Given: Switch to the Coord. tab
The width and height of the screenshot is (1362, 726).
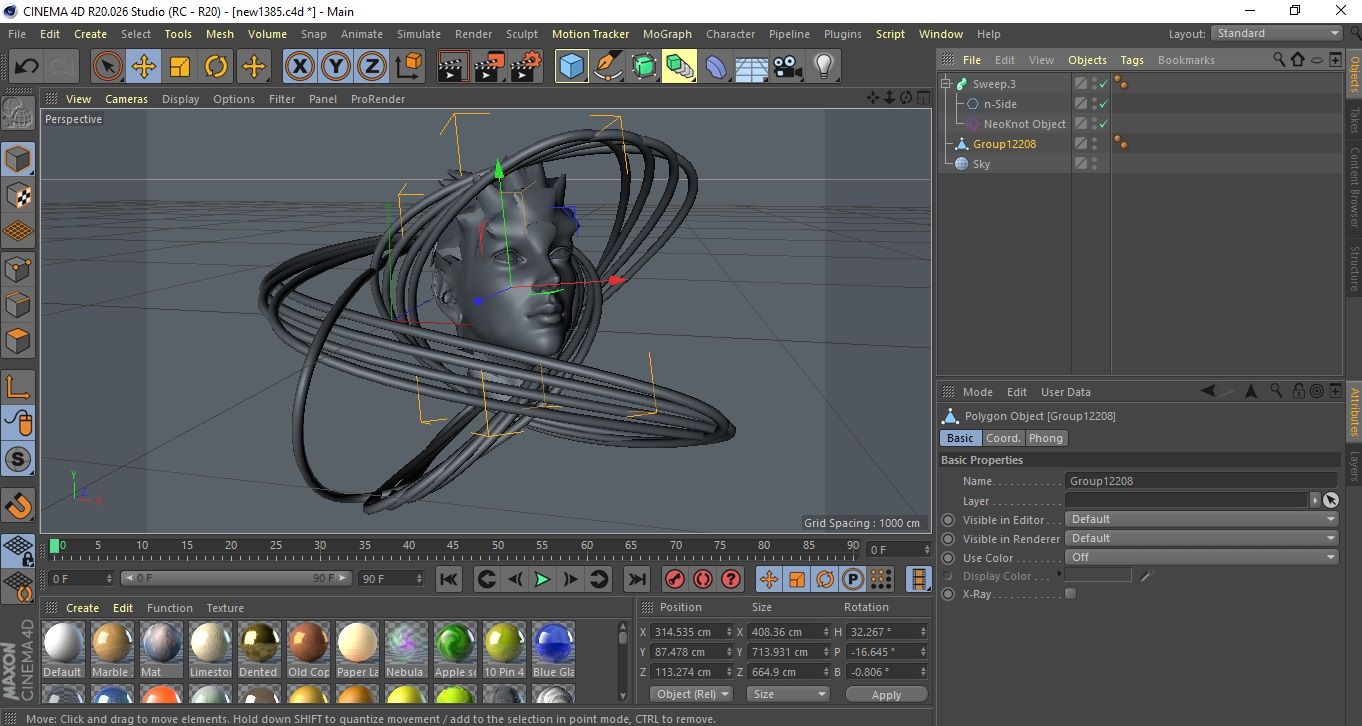Looking at the screenshot, I should [1003, 438].
